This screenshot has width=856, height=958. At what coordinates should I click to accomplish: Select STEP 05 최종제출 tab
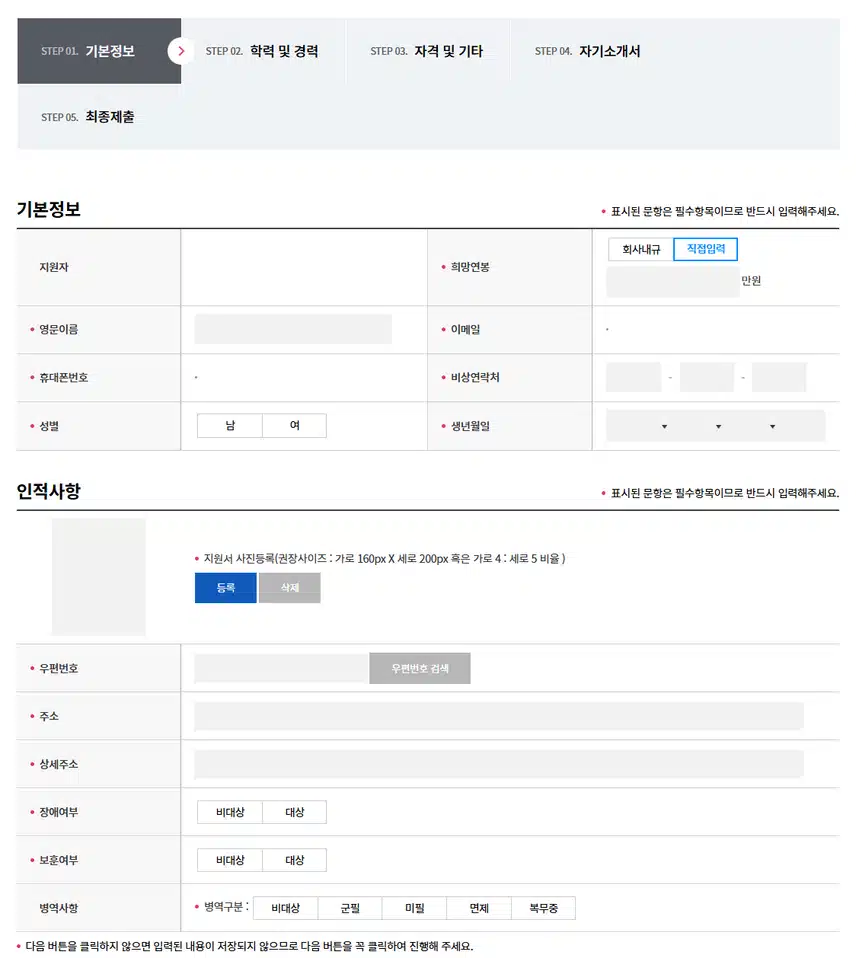tap(99, 117)
